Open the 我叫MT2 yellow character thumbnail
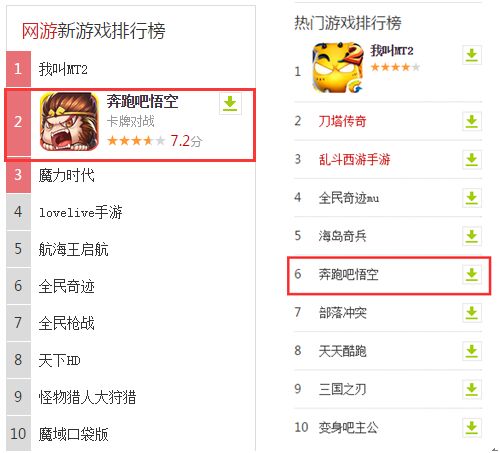The image size is (500, 453). [338, 68]
